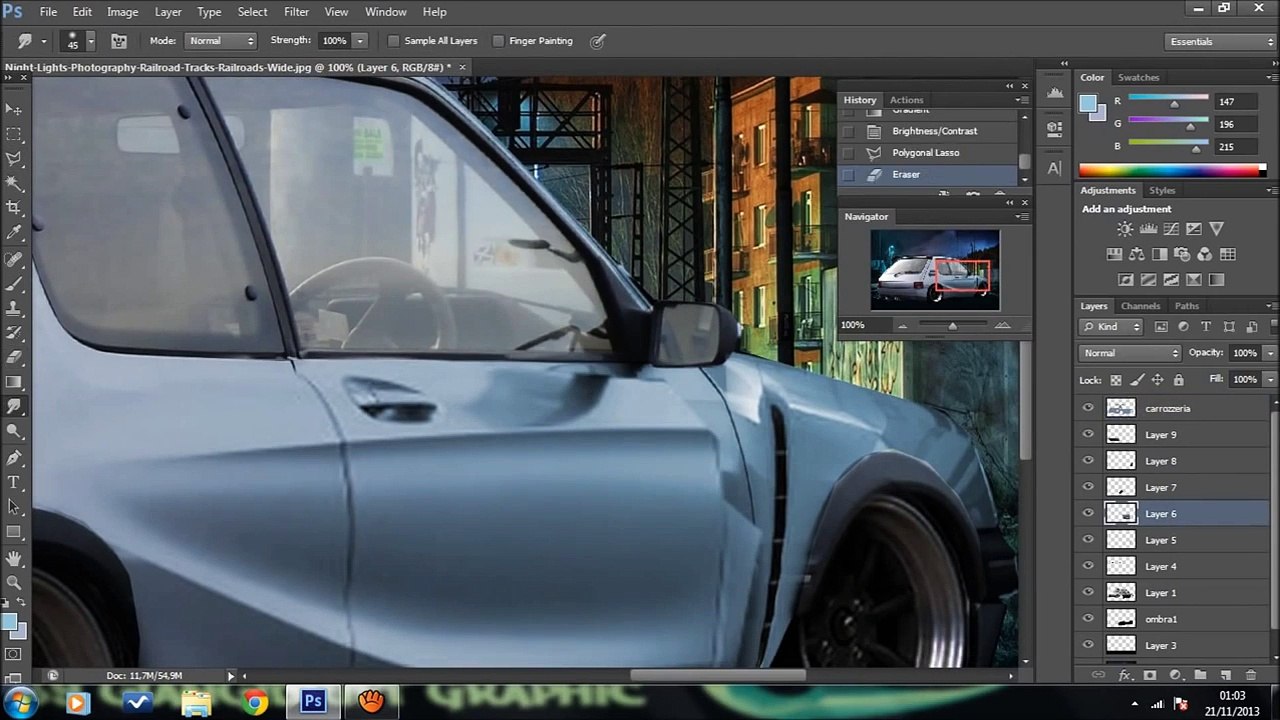Select the Polygonal Lasso tool in toolbox
1280x720 pixels.
(14, 159)
